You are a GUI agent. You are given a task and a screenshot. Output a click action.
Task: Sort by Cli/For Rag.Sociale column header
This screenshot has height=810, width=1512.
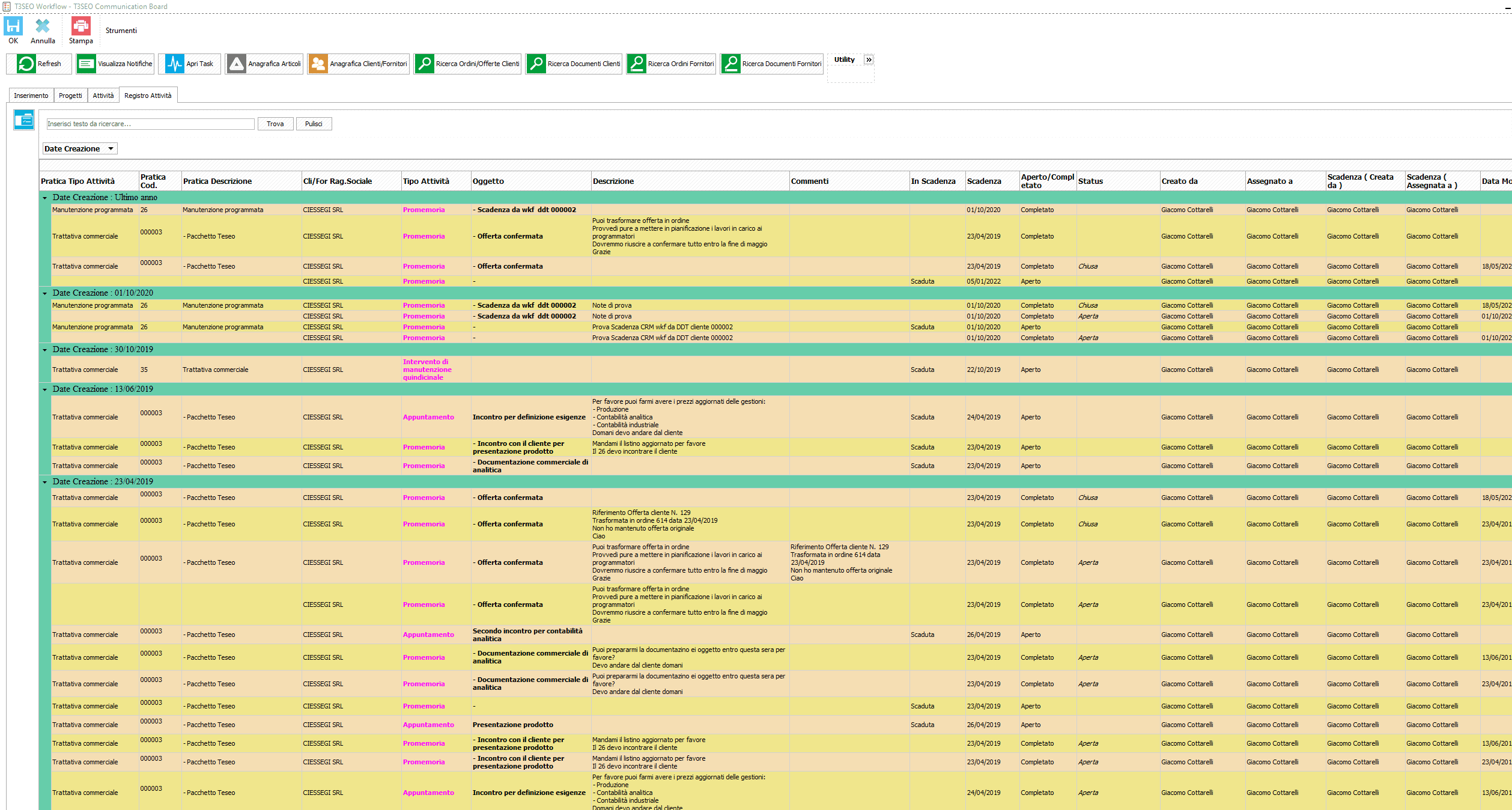[x=351, y=181]
